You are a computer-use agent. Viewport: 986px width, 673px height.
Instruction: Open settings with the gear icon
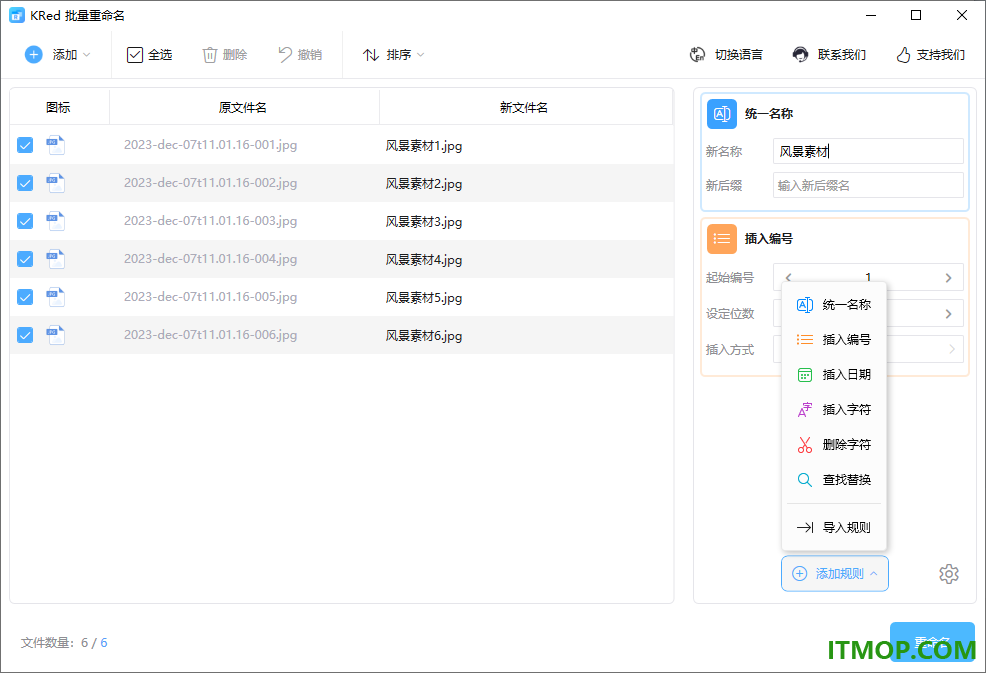point(949,574)
